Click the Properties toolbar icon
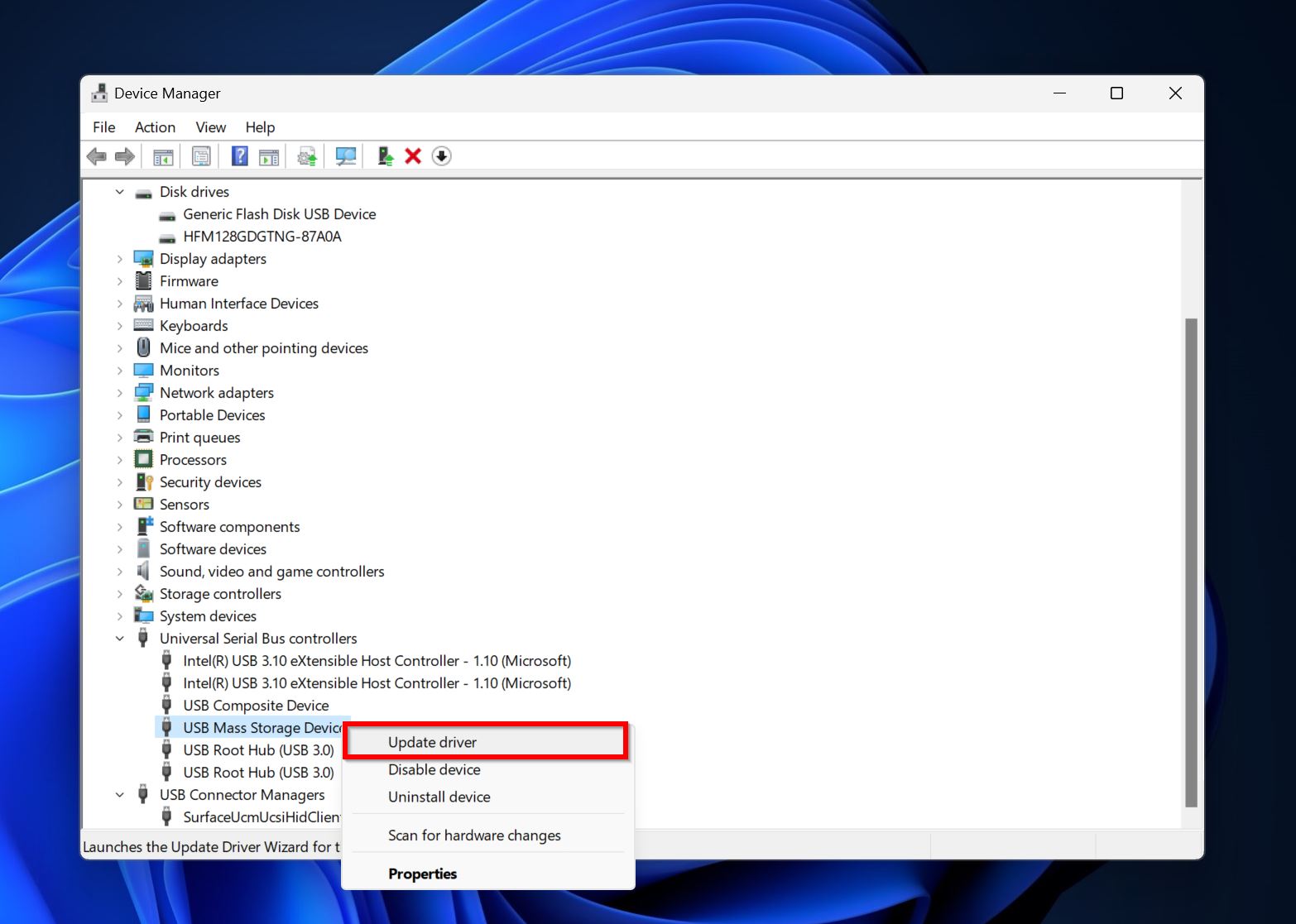The image size is (1296, 924). (201, 156)
